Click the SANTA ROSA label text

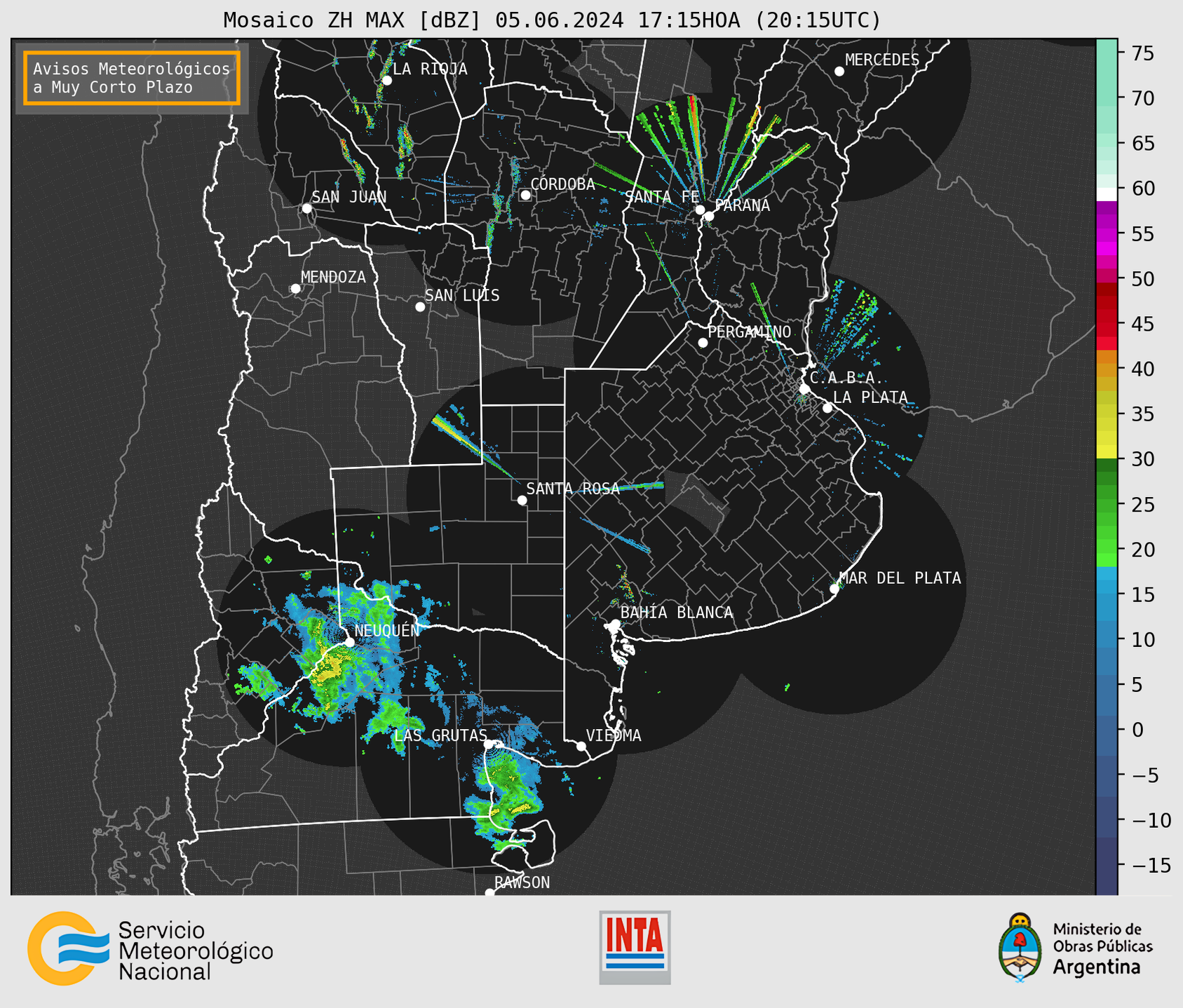[573, 489]
